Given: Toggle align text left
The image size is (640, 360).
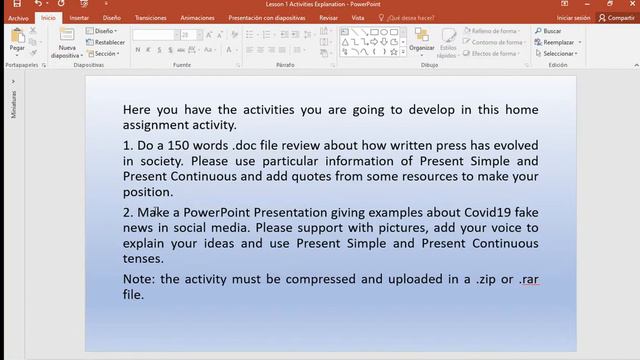Looking at the screenshot, I should tap(249, 50).
